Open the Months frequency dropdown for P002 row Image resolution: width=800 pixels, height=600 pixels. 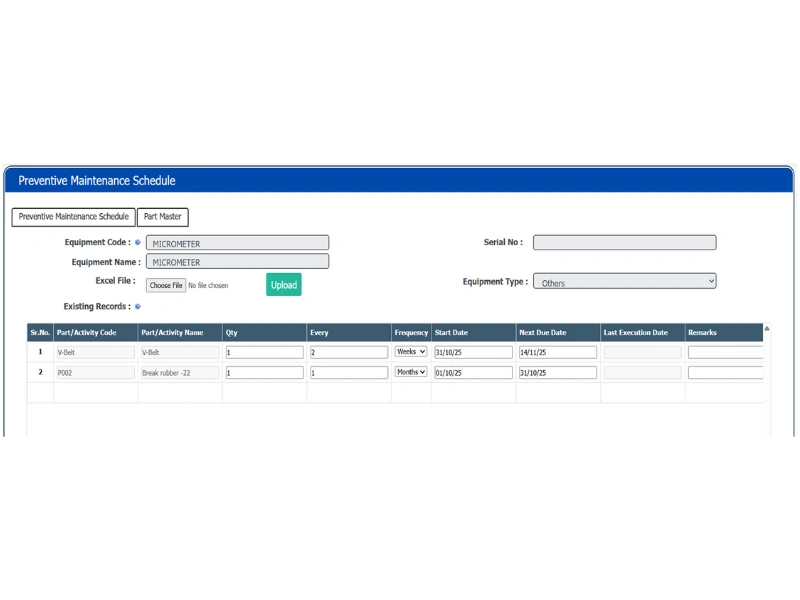point(410,372)
